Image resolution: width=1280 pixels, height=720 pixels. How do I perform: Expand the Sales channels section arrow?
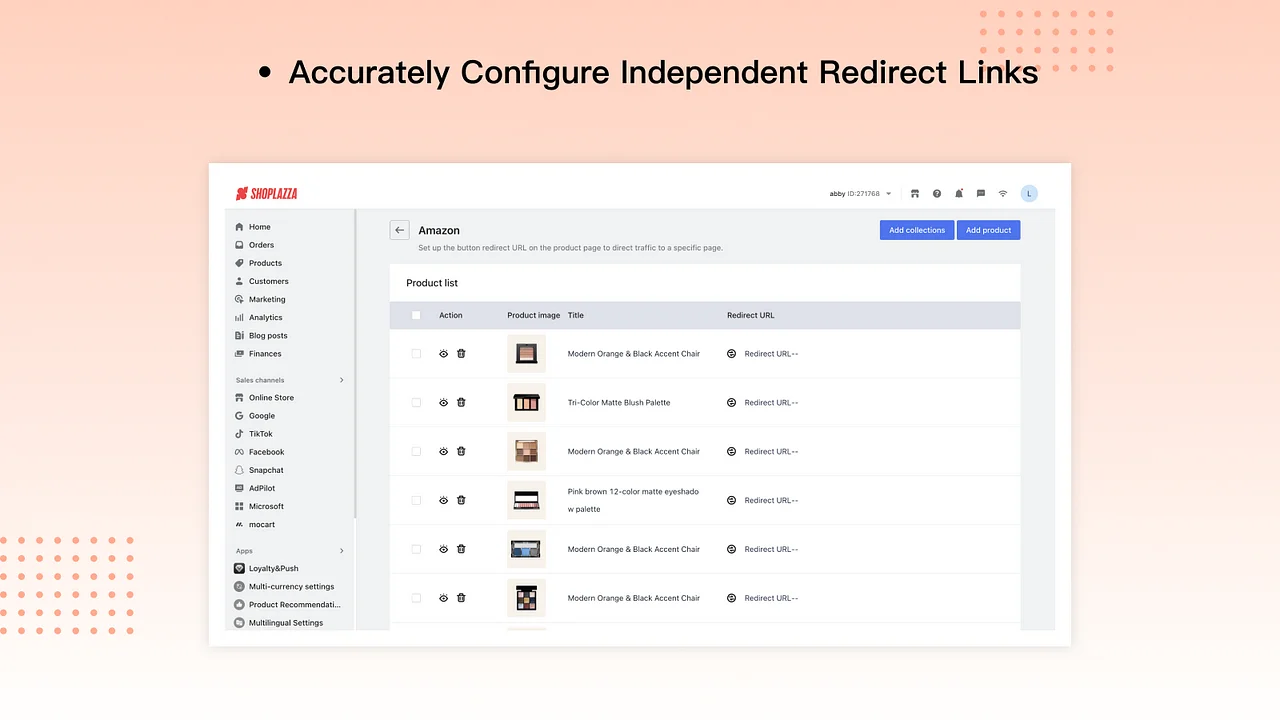tap(341, 380)
